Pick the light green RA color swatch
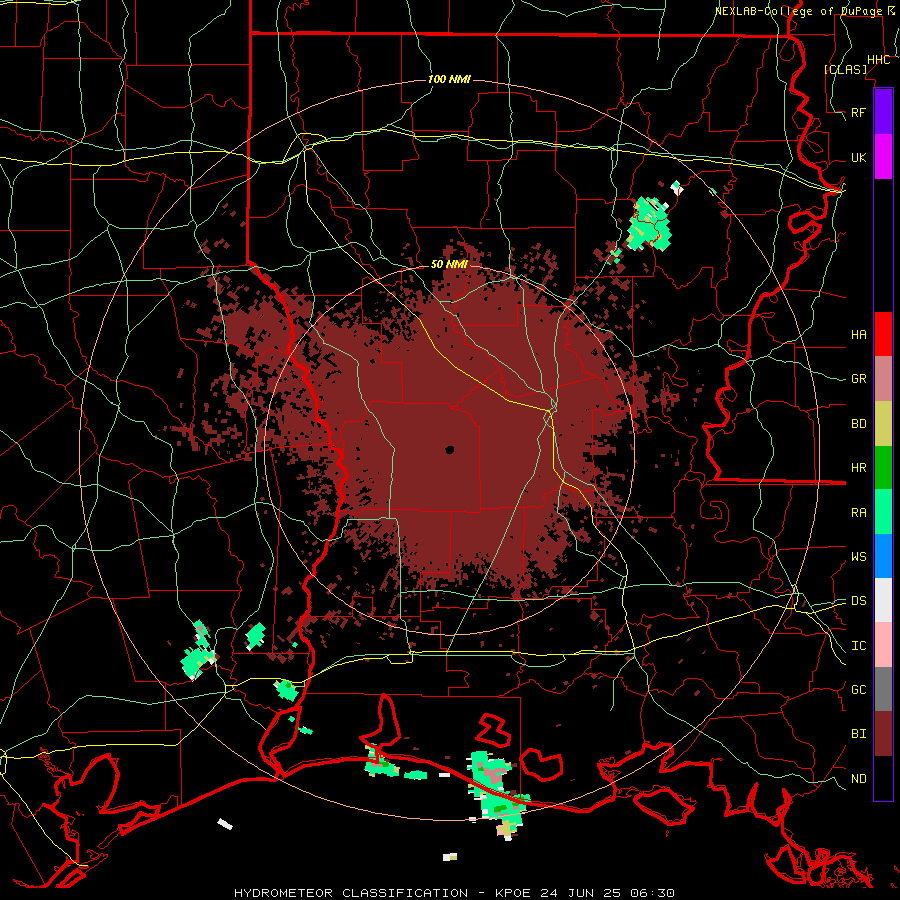Viewport: 900px width, 900px height. click(x=883, y=511)
